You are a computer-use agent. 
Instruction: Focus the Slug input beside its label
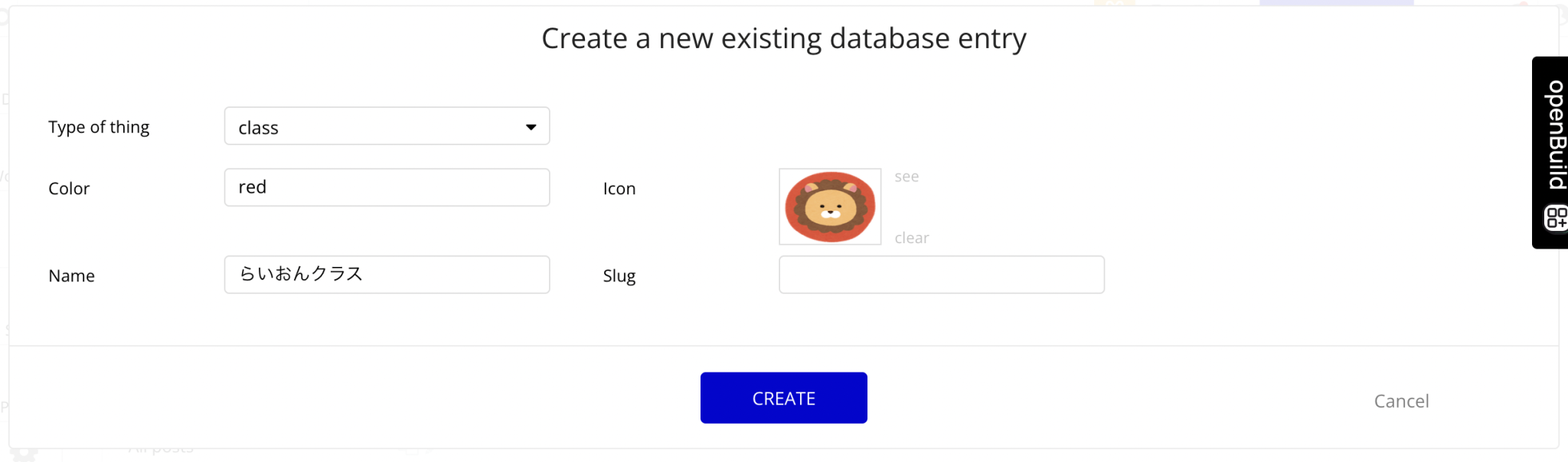(x=941, y=274)
